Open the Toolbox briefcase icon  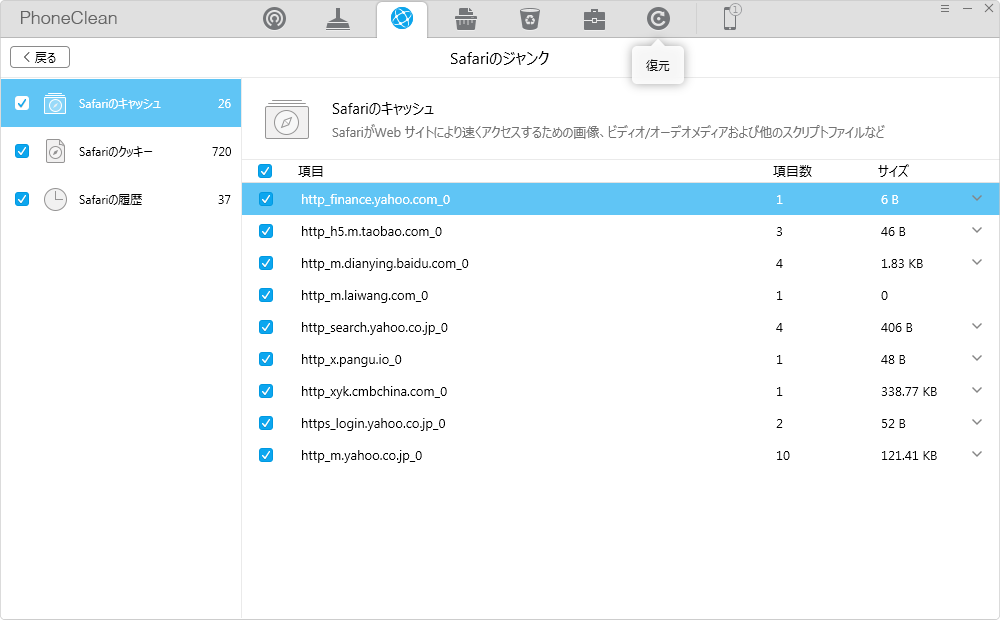(594, 19)
